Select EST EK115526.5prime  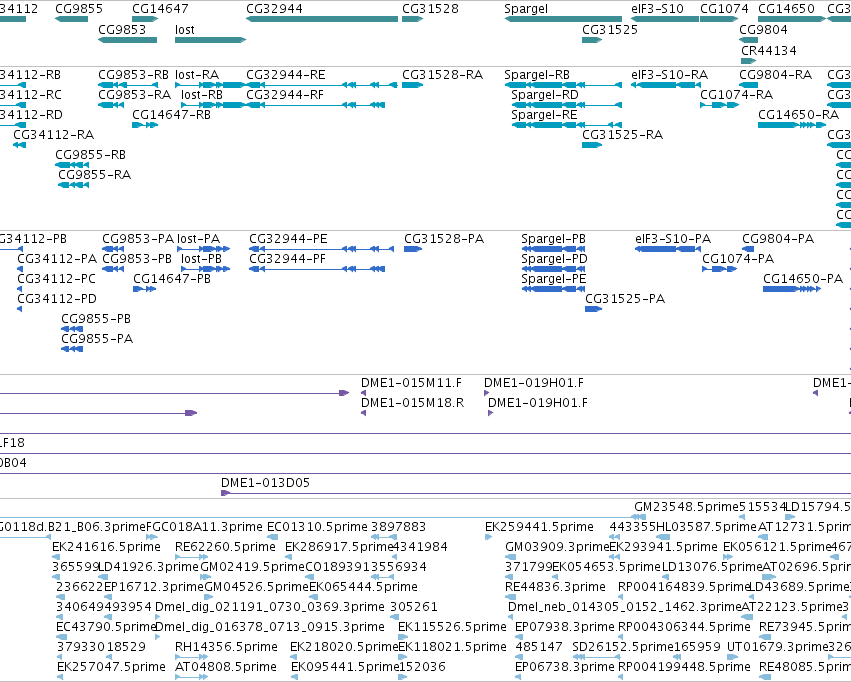[x=452, y=627]
